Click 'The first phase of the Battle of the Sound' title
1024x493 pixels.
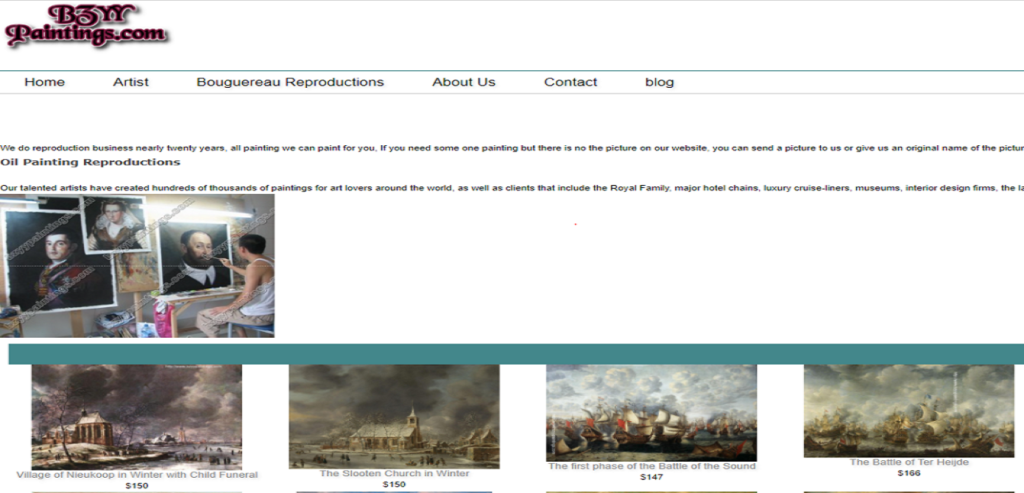652,466
